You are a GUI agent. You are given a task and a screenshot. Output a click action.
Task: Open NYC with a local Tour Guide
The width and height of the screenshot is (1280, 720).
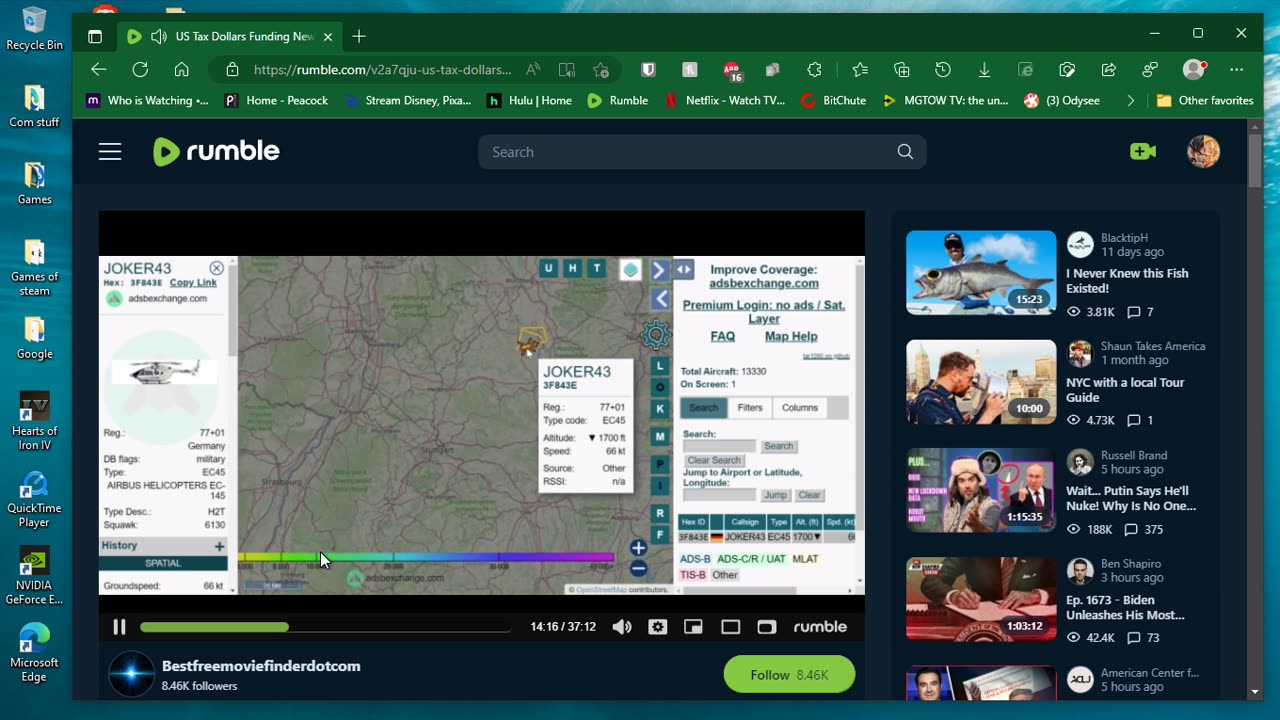[x=1125, y=390]
